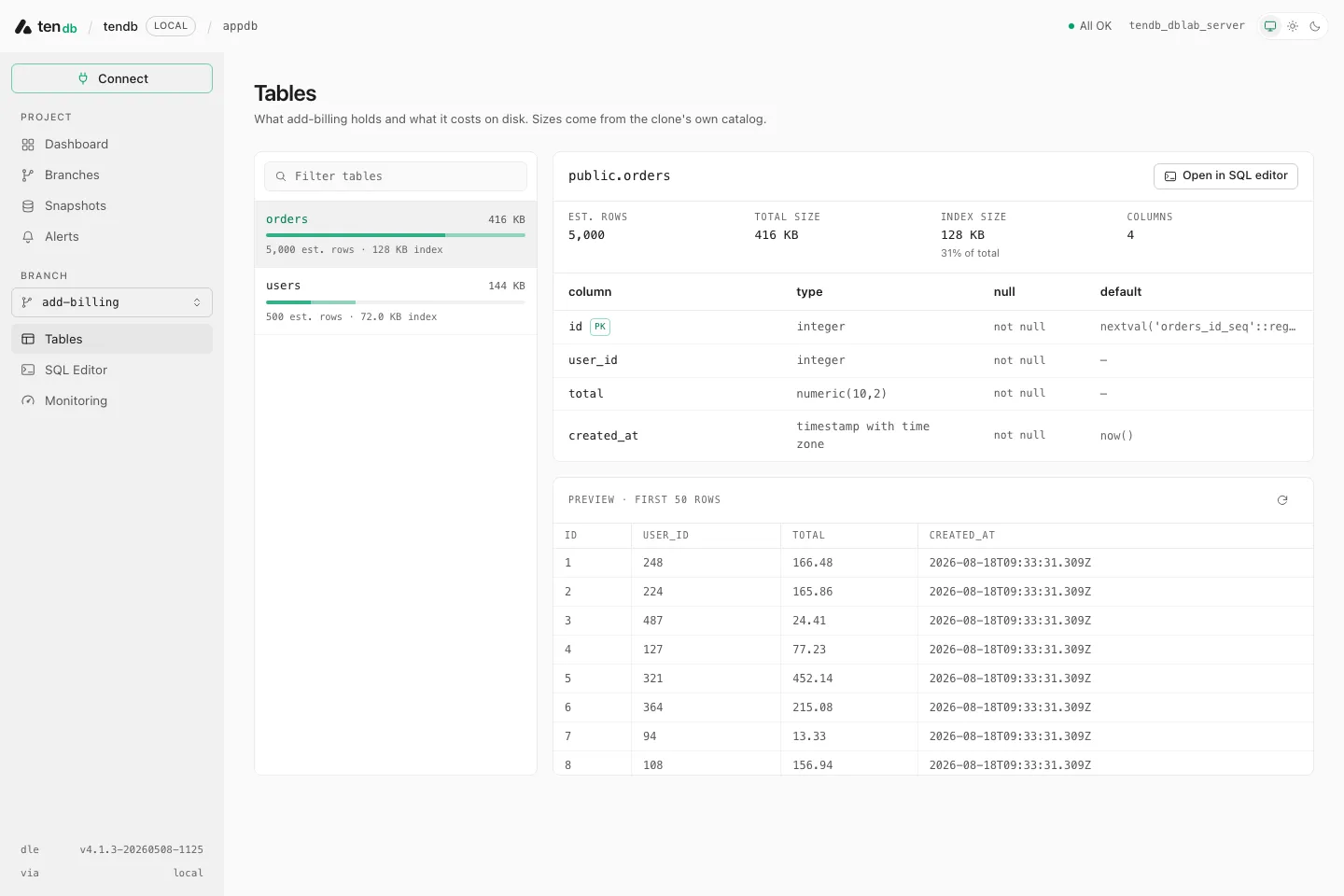
Task: Switch to dark theme moon icon
Action: (x=1315, y=26)
